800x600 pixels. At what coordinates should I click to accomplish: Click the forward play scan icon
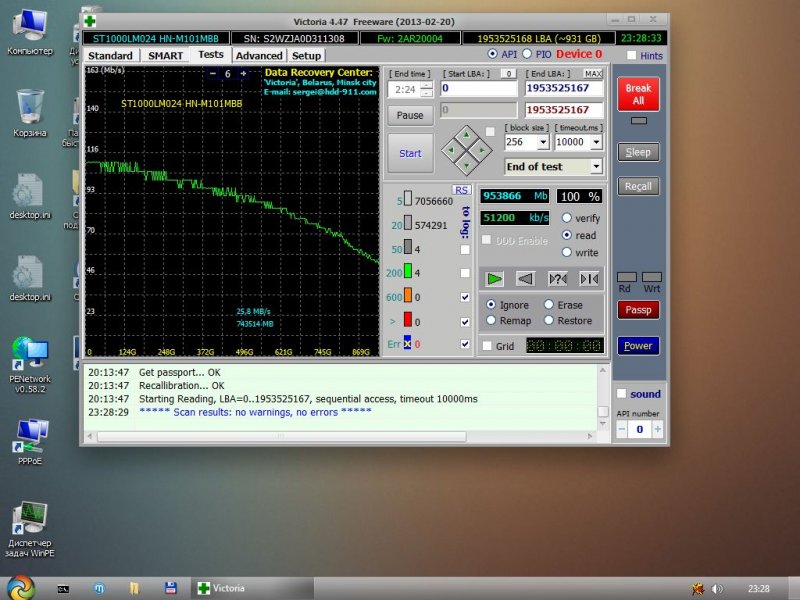(494, 279)
